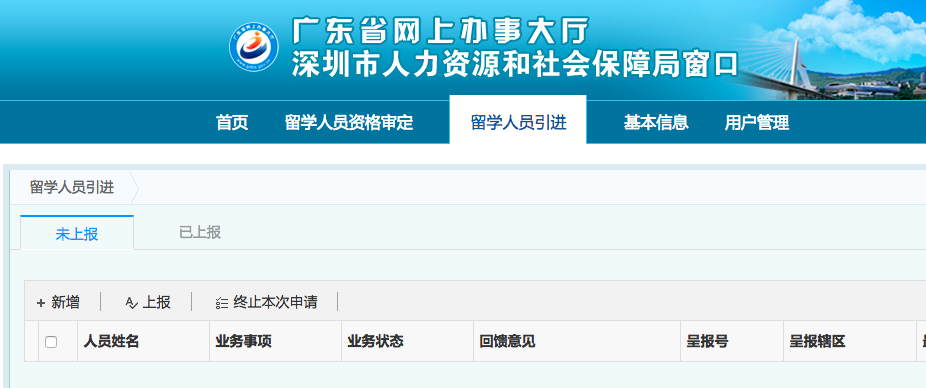Click the 回馈意见 column header

pos(507,341)
